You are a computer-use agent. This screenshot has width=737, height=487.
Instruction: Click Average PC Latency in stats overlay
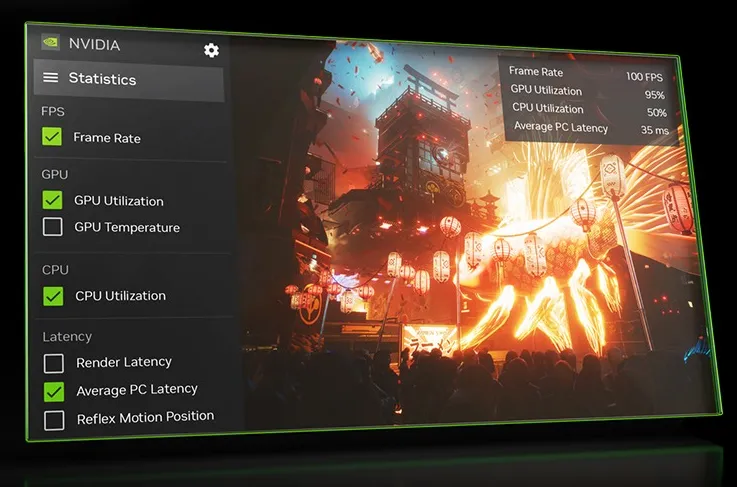click(561, 127)
